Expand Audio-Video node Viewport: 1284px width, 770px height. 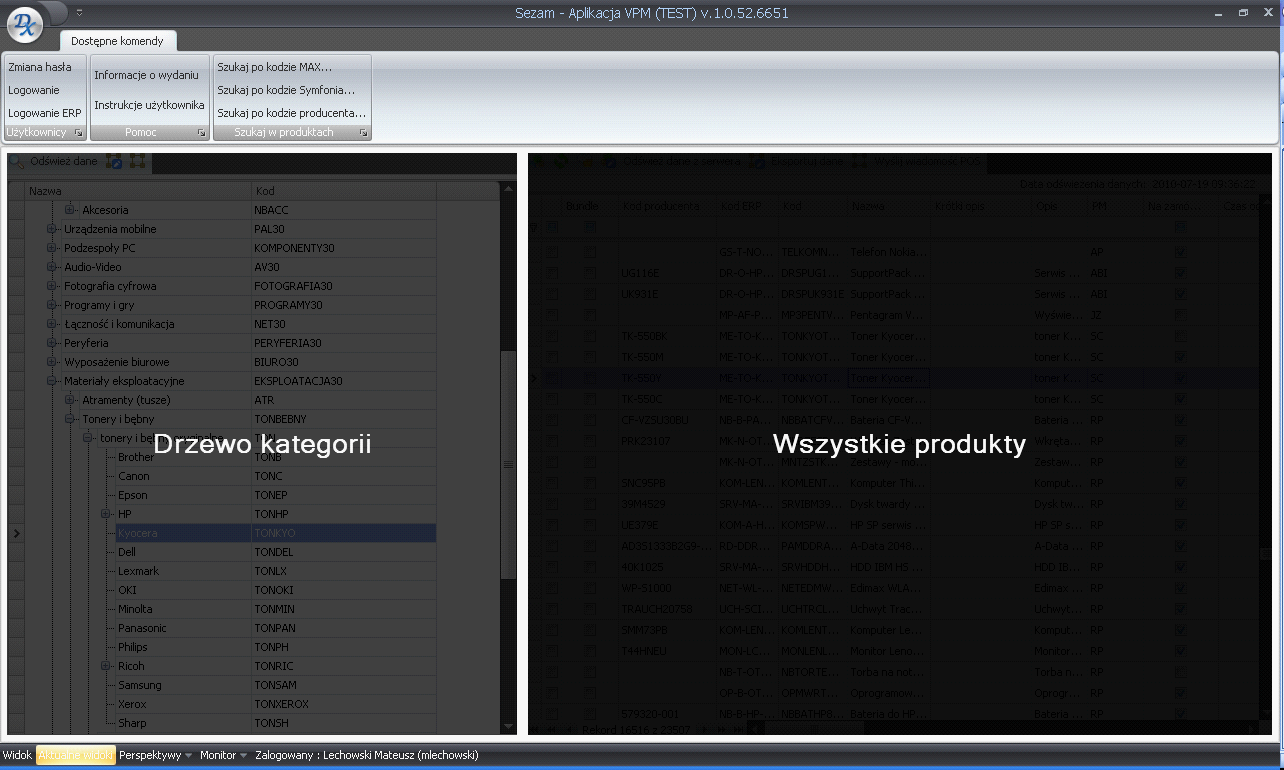coord(52,267)
